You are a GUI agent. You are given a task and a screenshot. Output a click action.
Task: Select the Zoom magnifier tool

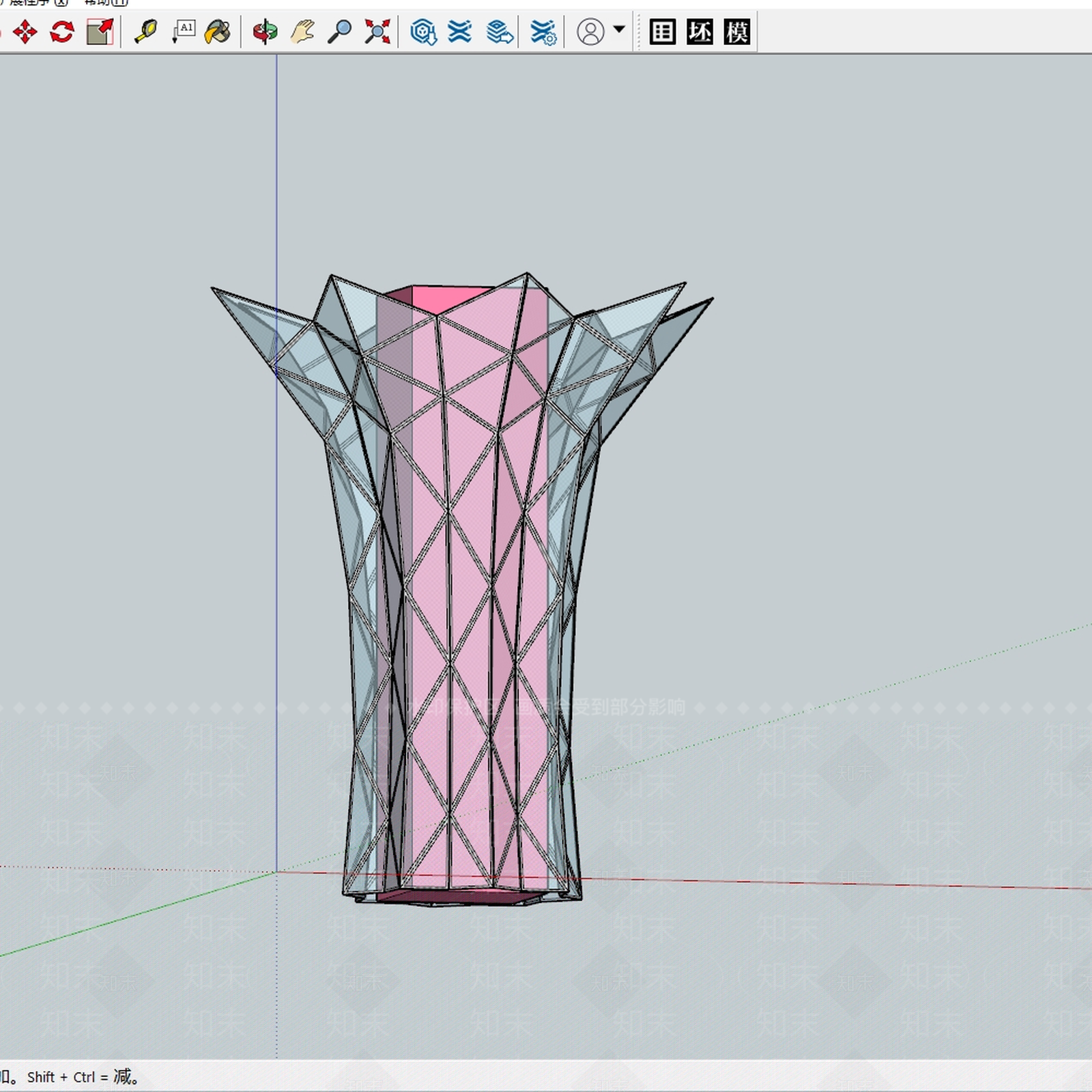pyautogui.click(x=339, y=32)
